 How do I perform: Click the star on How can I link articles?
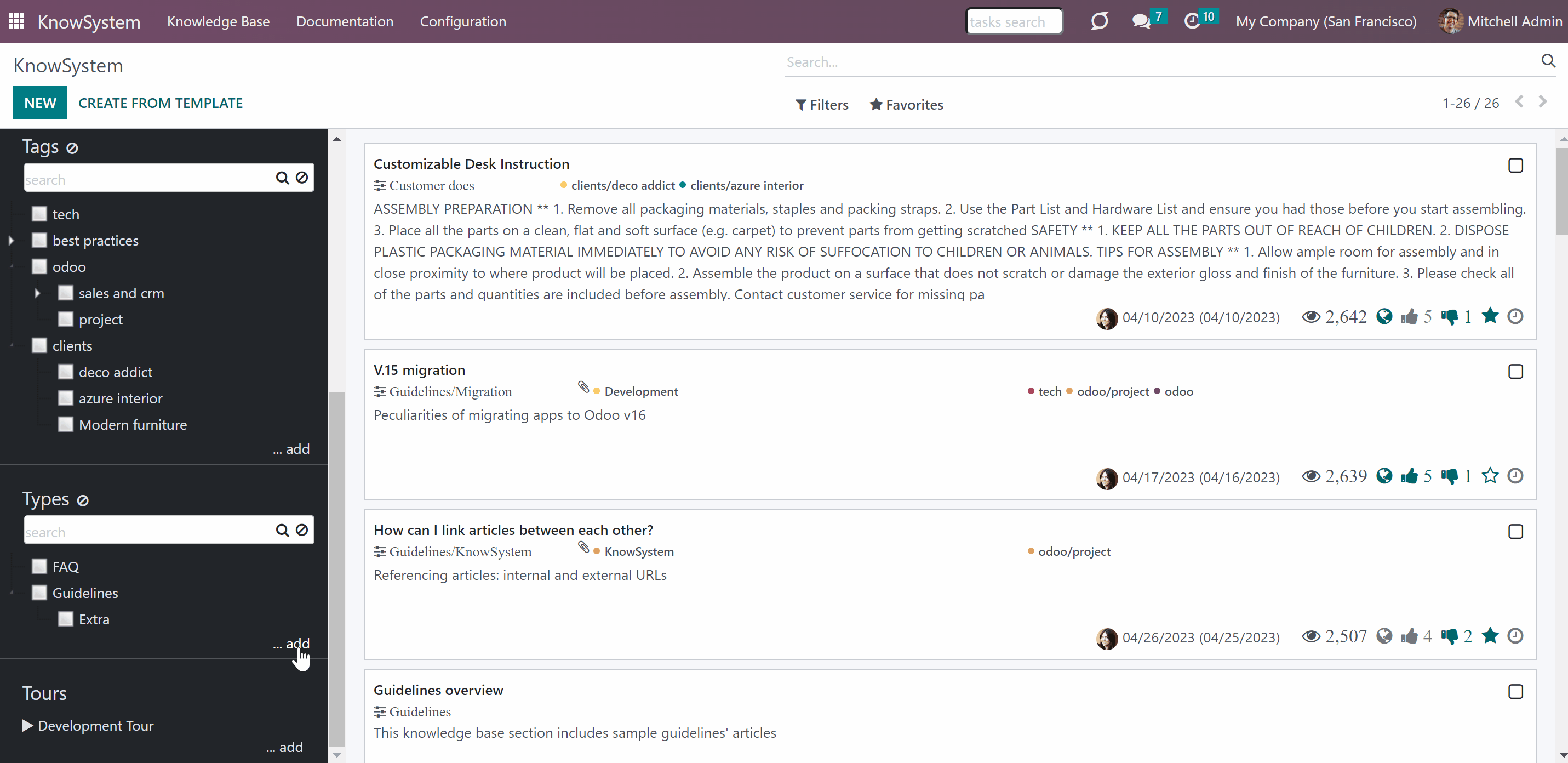click(1490, 636)
